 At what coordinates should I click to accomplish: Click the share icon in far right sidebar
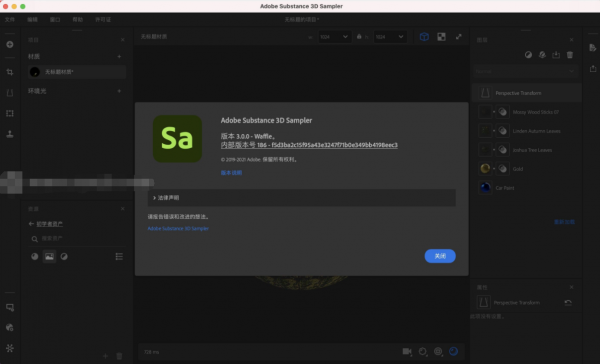point(593,69)
